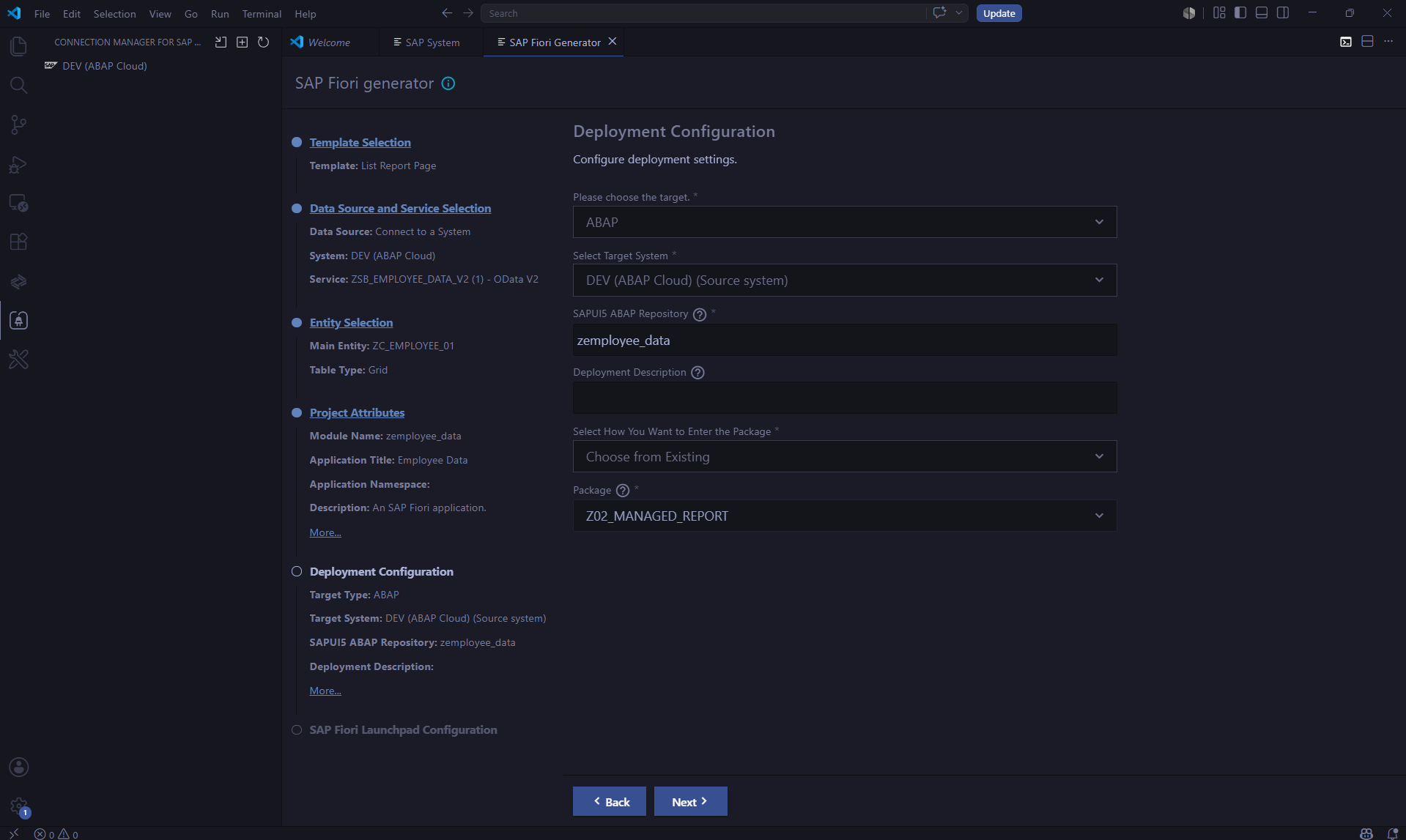Open the Terminal menu

tap(262, 14)
